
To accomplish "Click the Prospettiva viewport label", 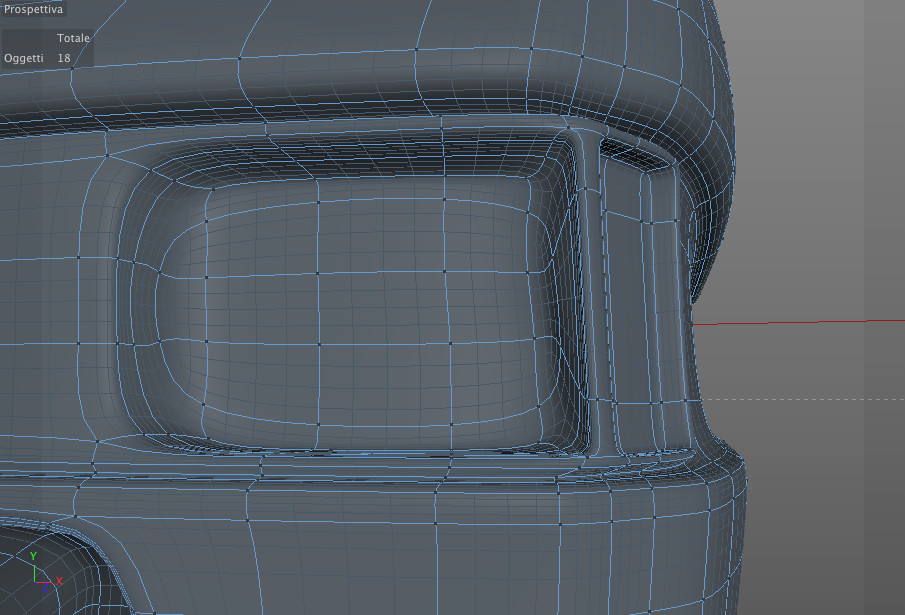I will click(33, 9).
